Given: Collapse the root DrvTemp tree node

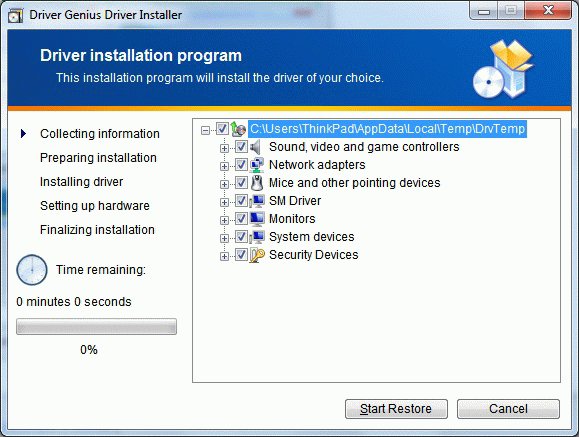Looking at the screenshot, I should 205,130.
